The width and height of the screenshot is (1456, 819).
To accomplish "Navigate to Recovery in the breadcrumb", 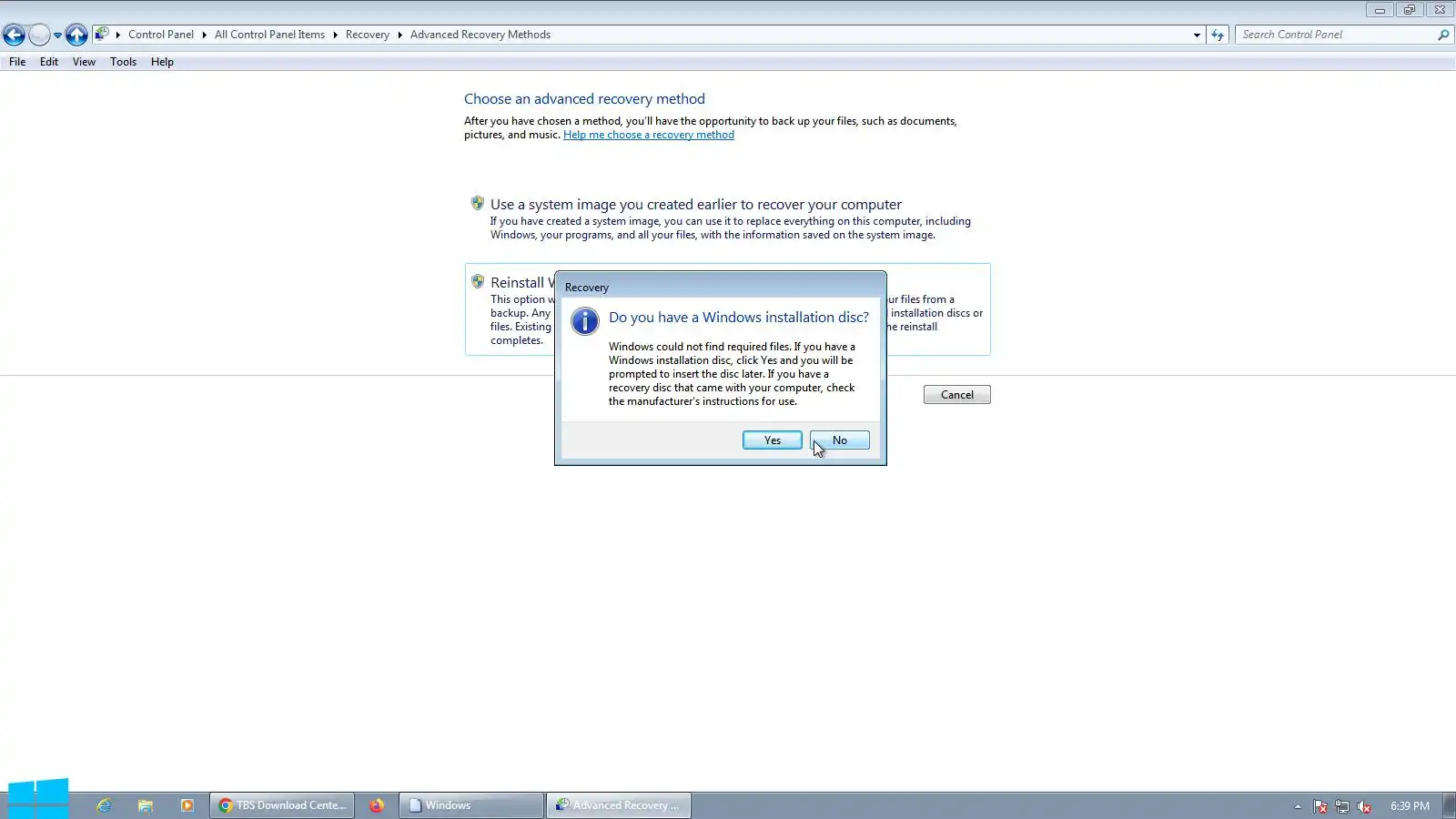I will pyautogui.click(x=368, y=35).
